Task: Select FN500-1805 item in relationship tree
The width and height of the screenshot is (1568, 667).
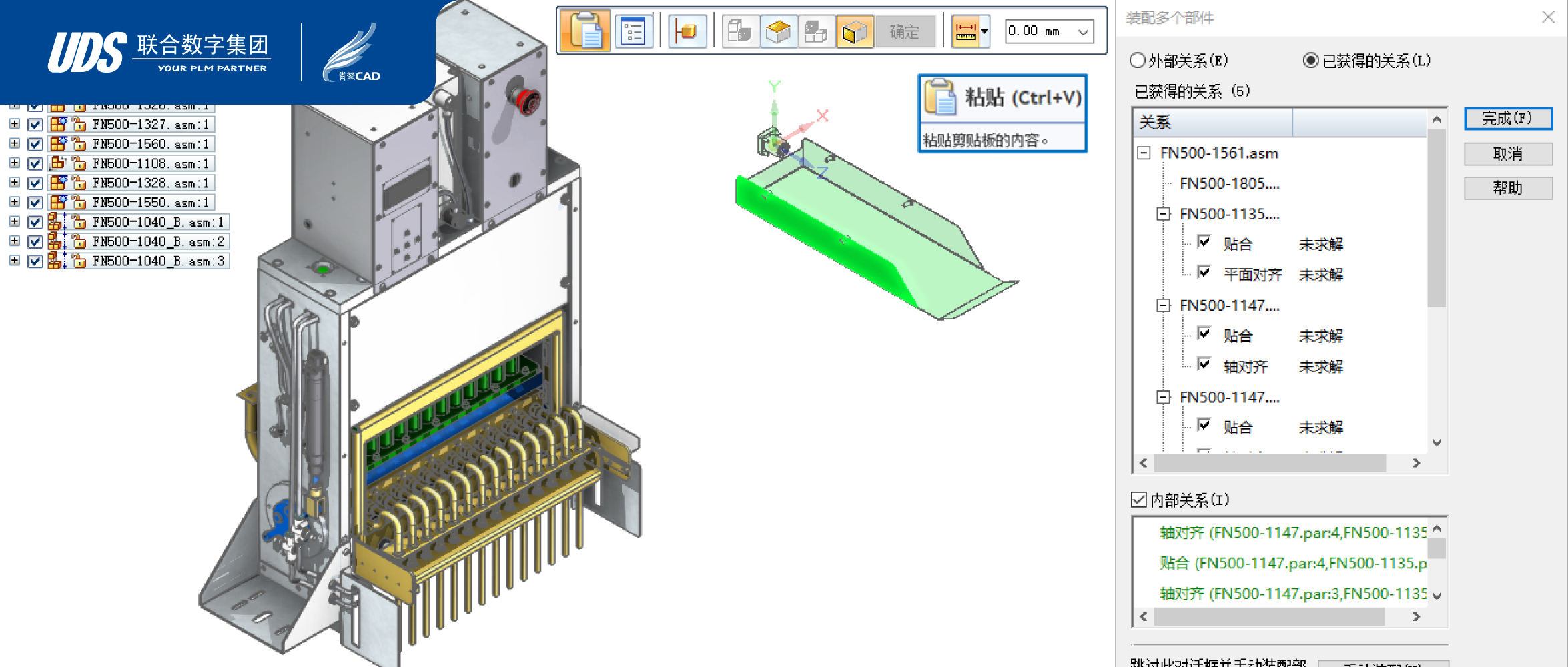Action: coord(1229,183)
